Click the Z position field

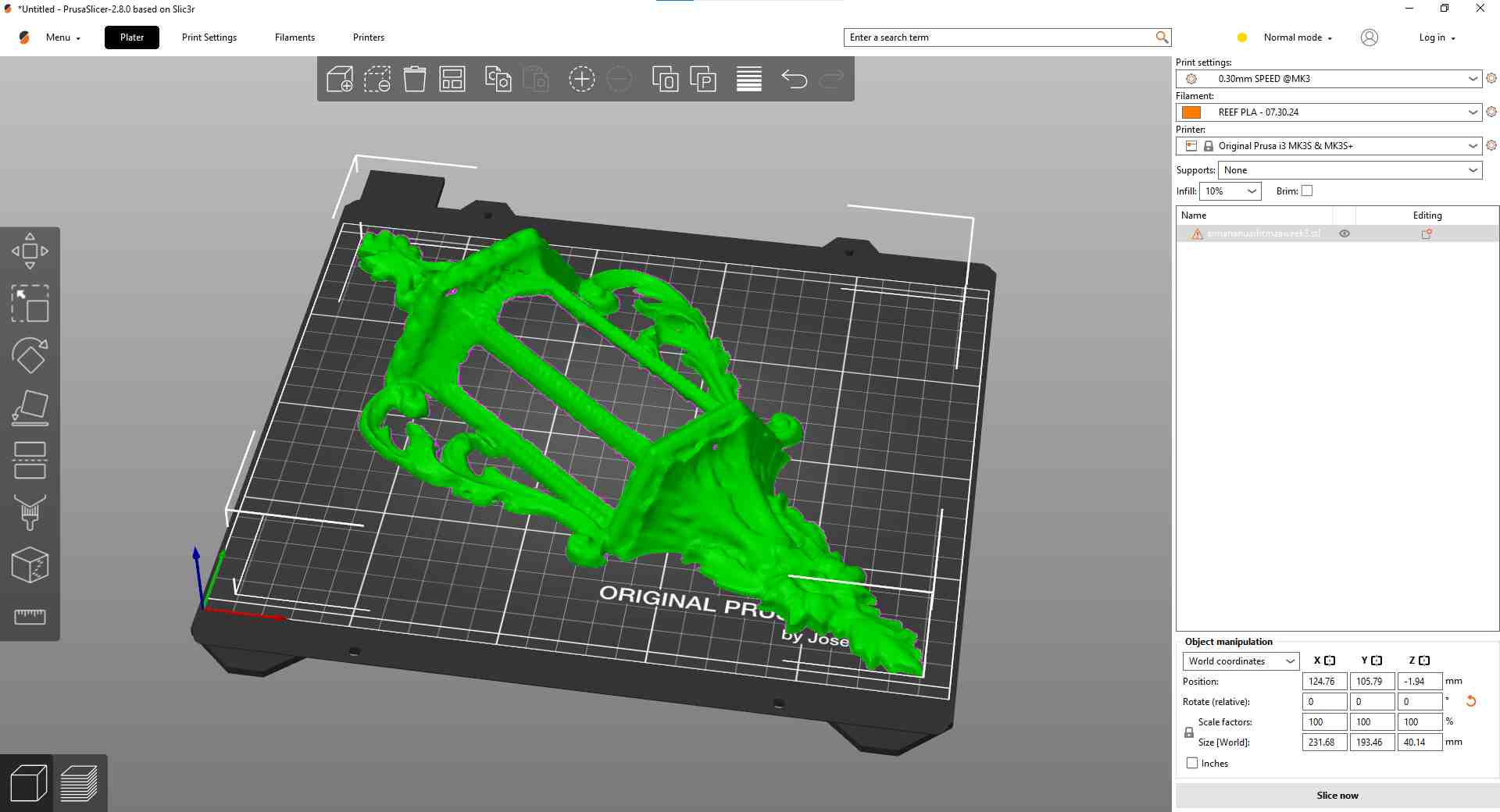click(x=1420, y=681)
